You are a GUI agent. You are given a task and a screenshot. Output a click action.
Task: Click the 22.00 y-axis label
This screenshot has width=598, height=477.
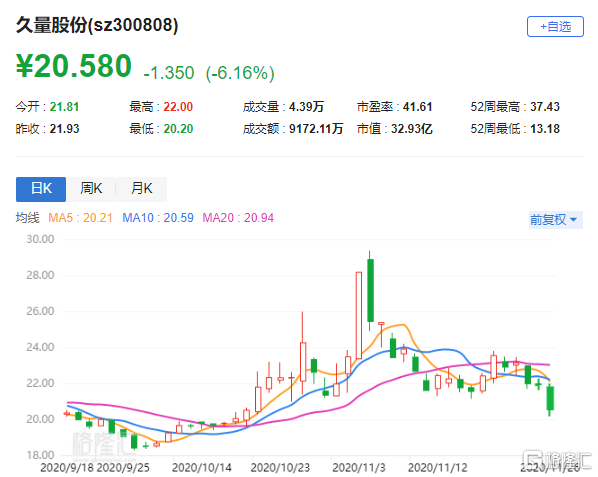tap(40, 383)
